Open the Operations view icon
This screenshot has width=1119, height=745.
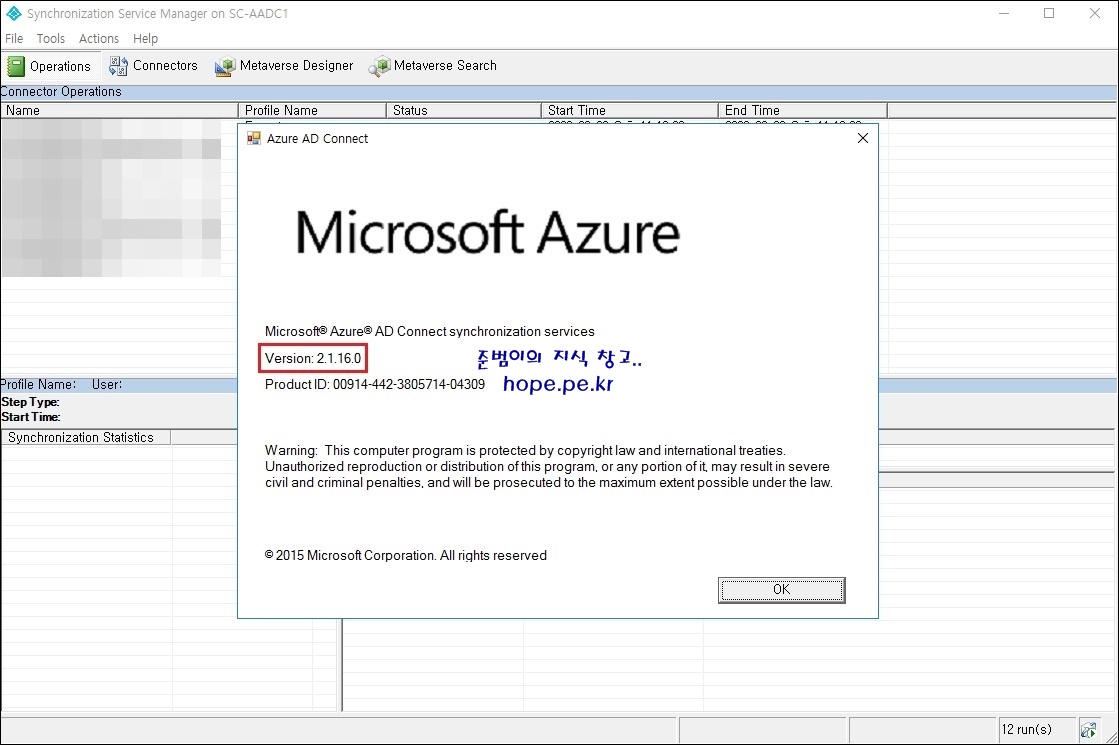(x=16, y=66)
